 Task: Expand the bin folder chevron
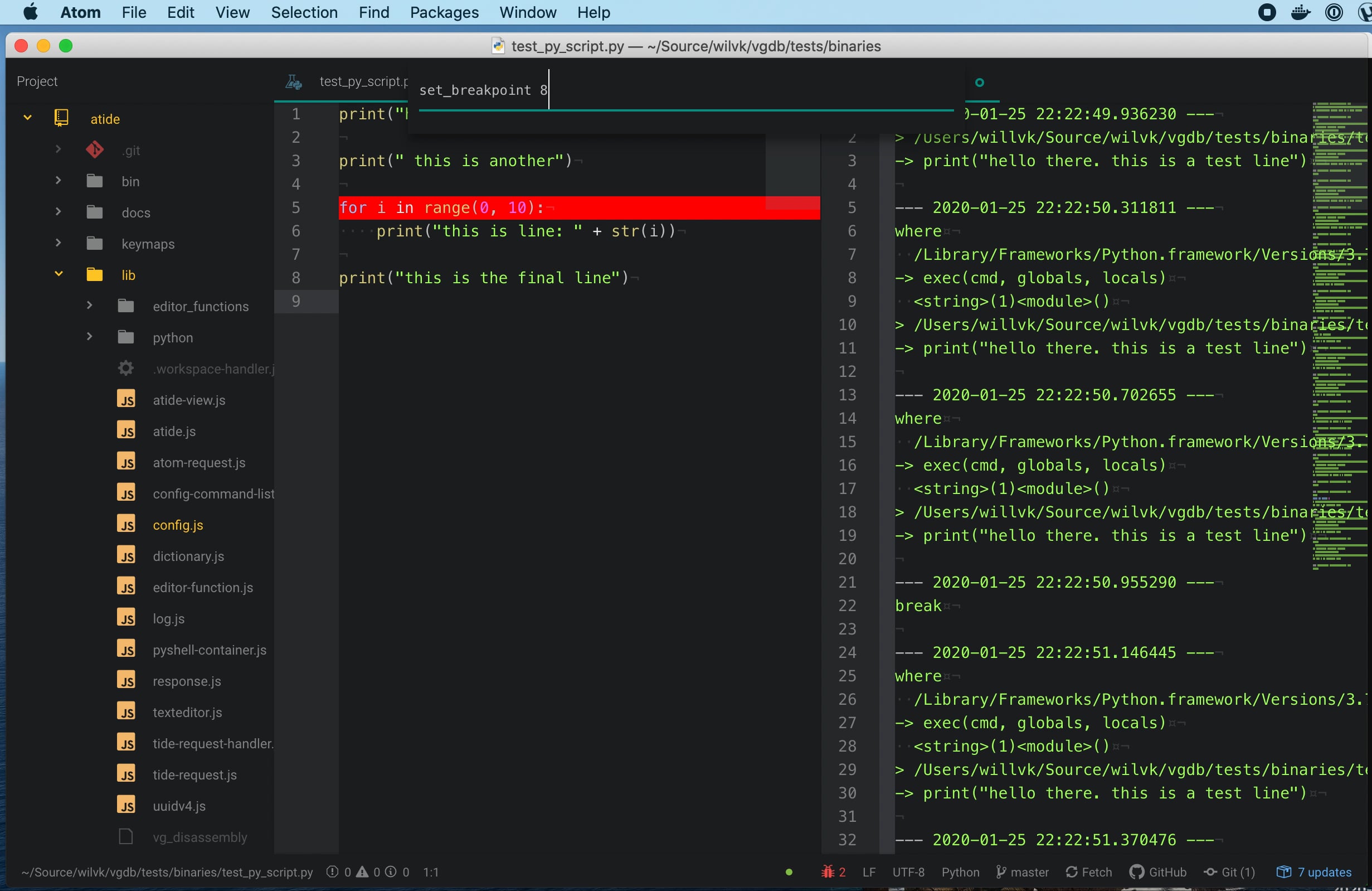coord(58,181)
